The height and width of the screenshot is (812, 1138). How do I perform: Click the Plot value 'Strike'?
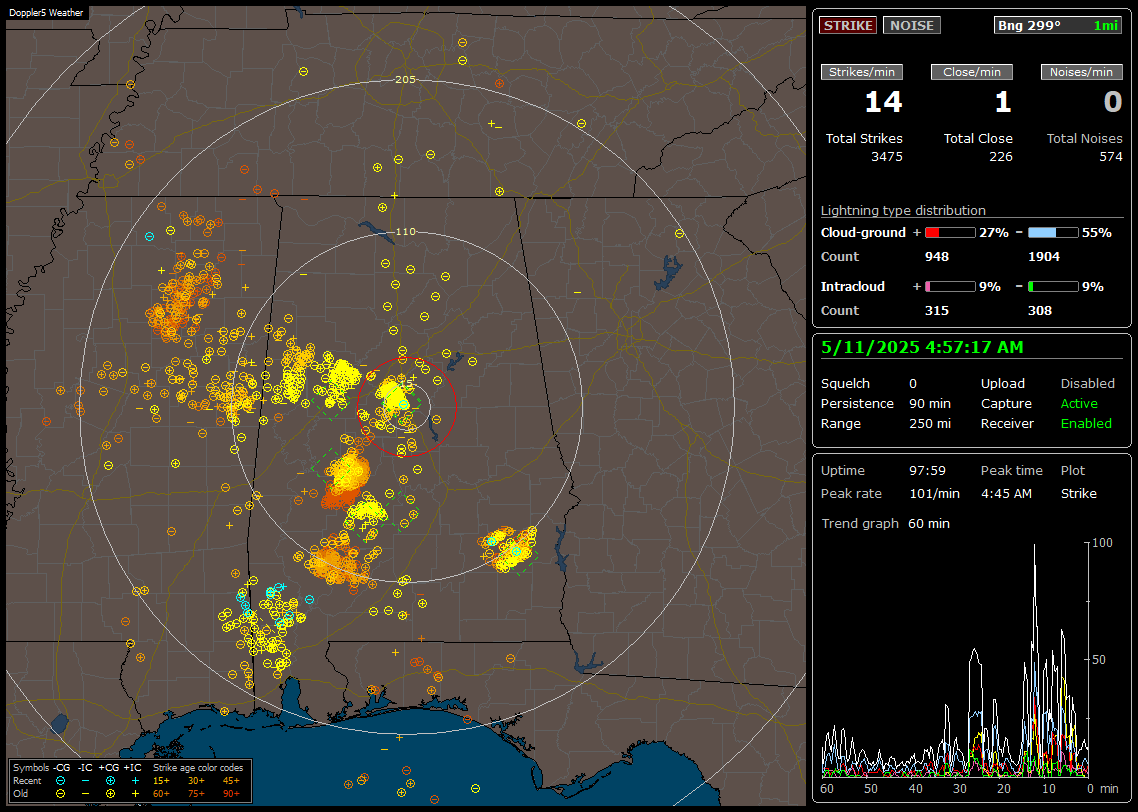point(1078,493)
